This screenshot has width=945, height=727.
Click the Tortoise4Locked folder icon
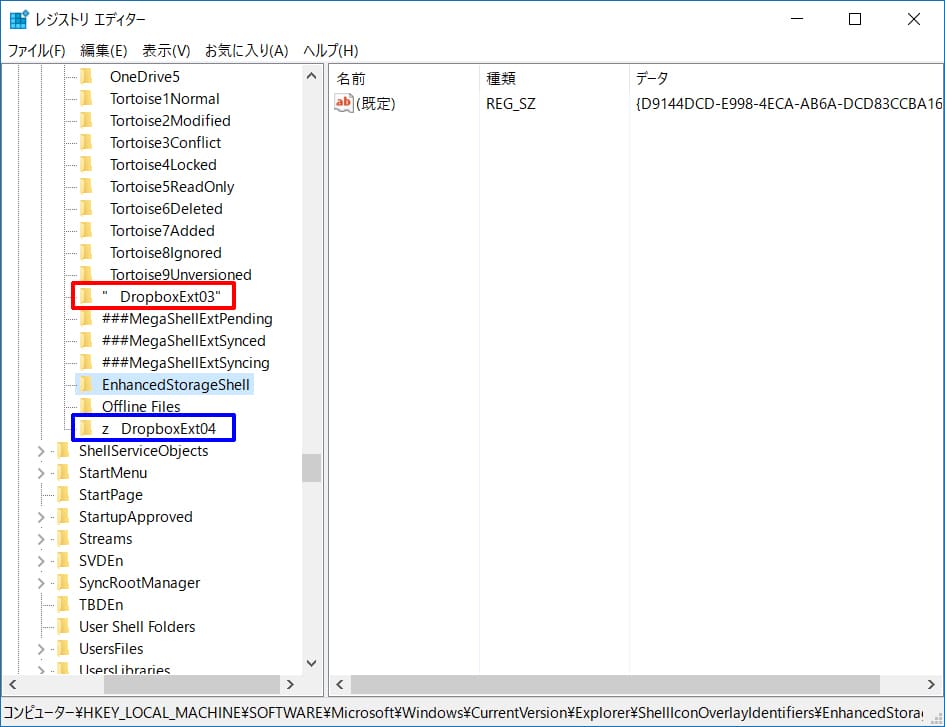pos(87,165)
